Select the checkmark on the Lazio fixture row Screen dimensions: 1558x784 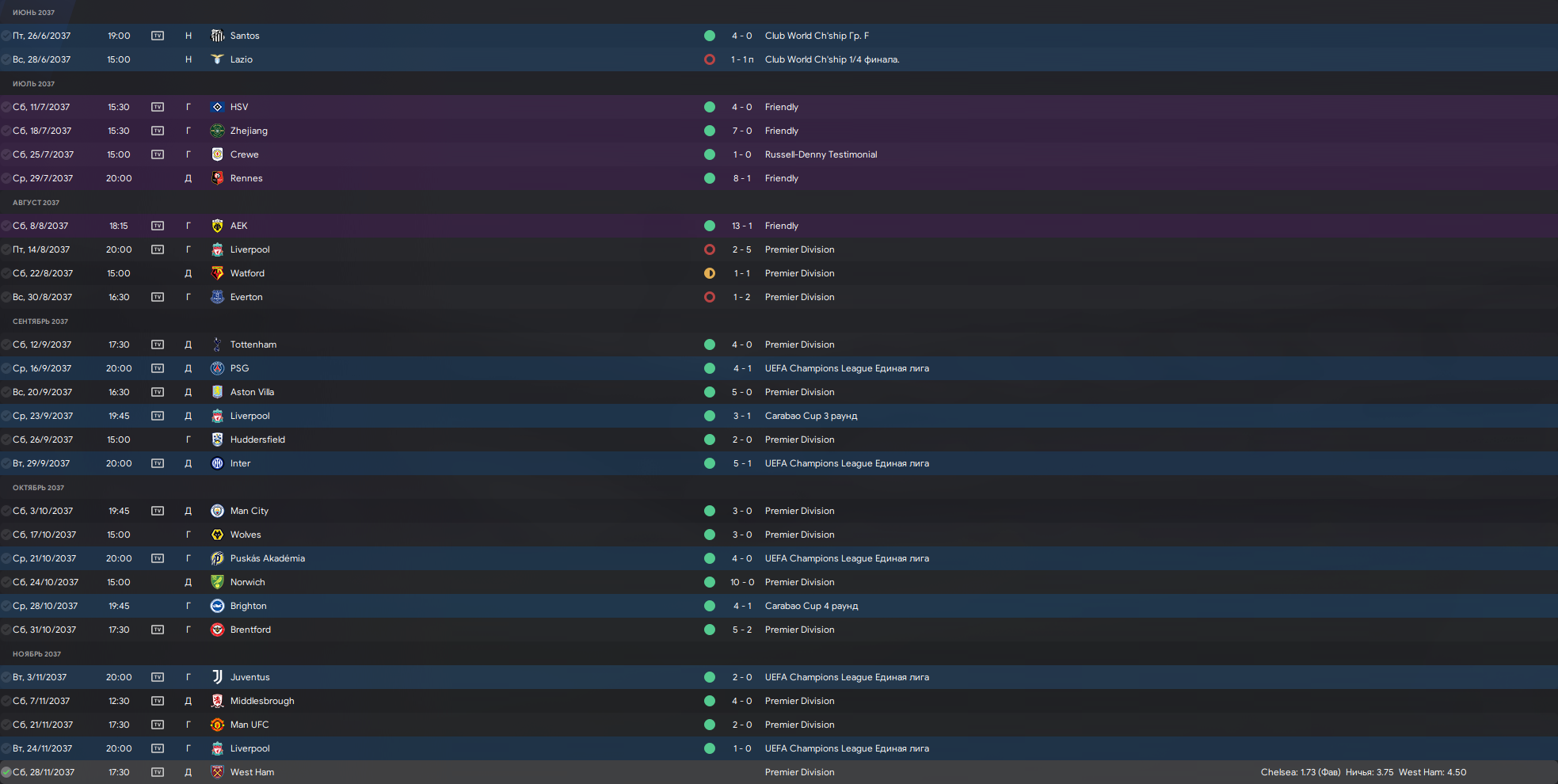[x=6, y=59]
